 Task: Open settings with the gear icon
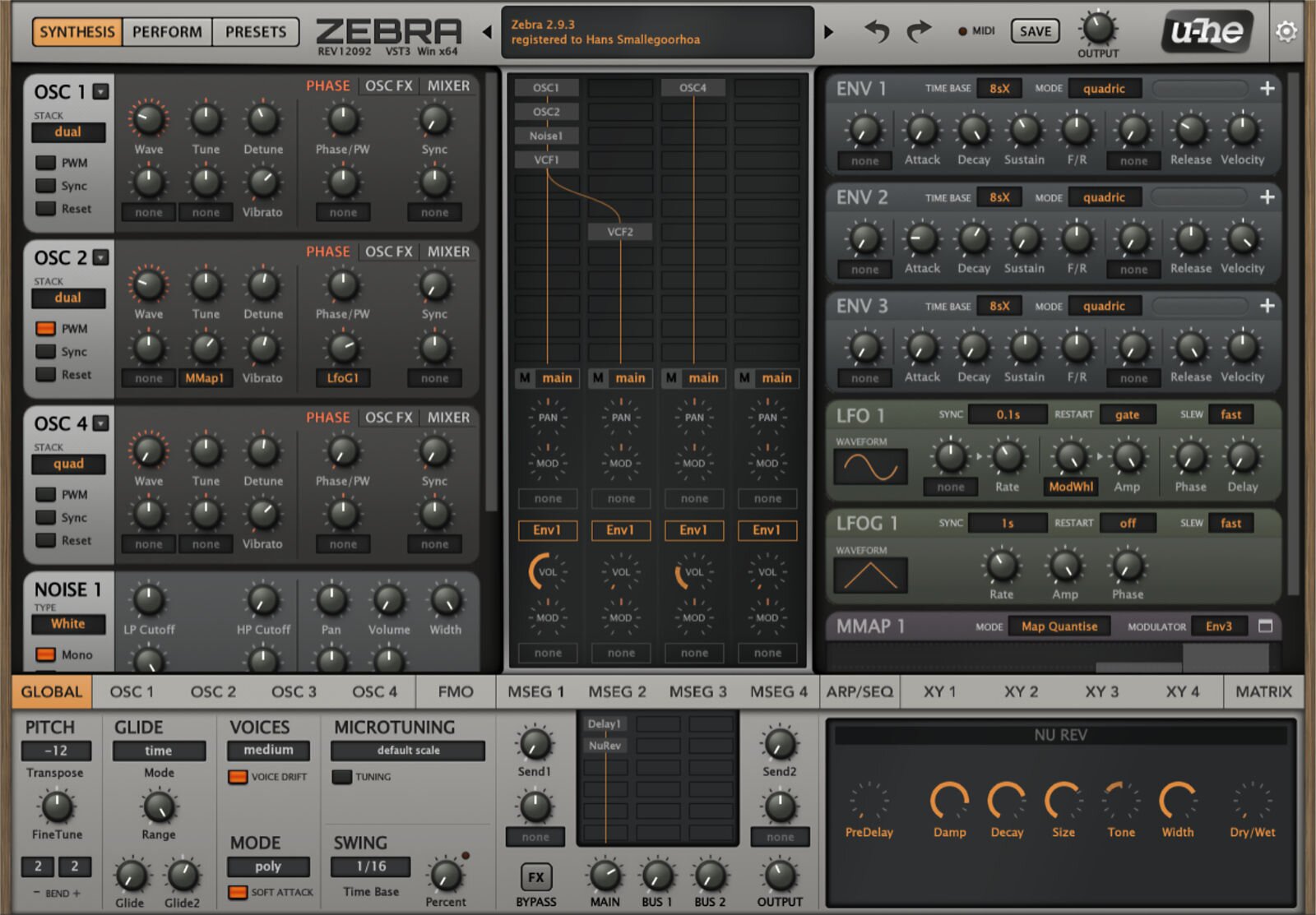pyautogui.click(x=1286, y=32)
